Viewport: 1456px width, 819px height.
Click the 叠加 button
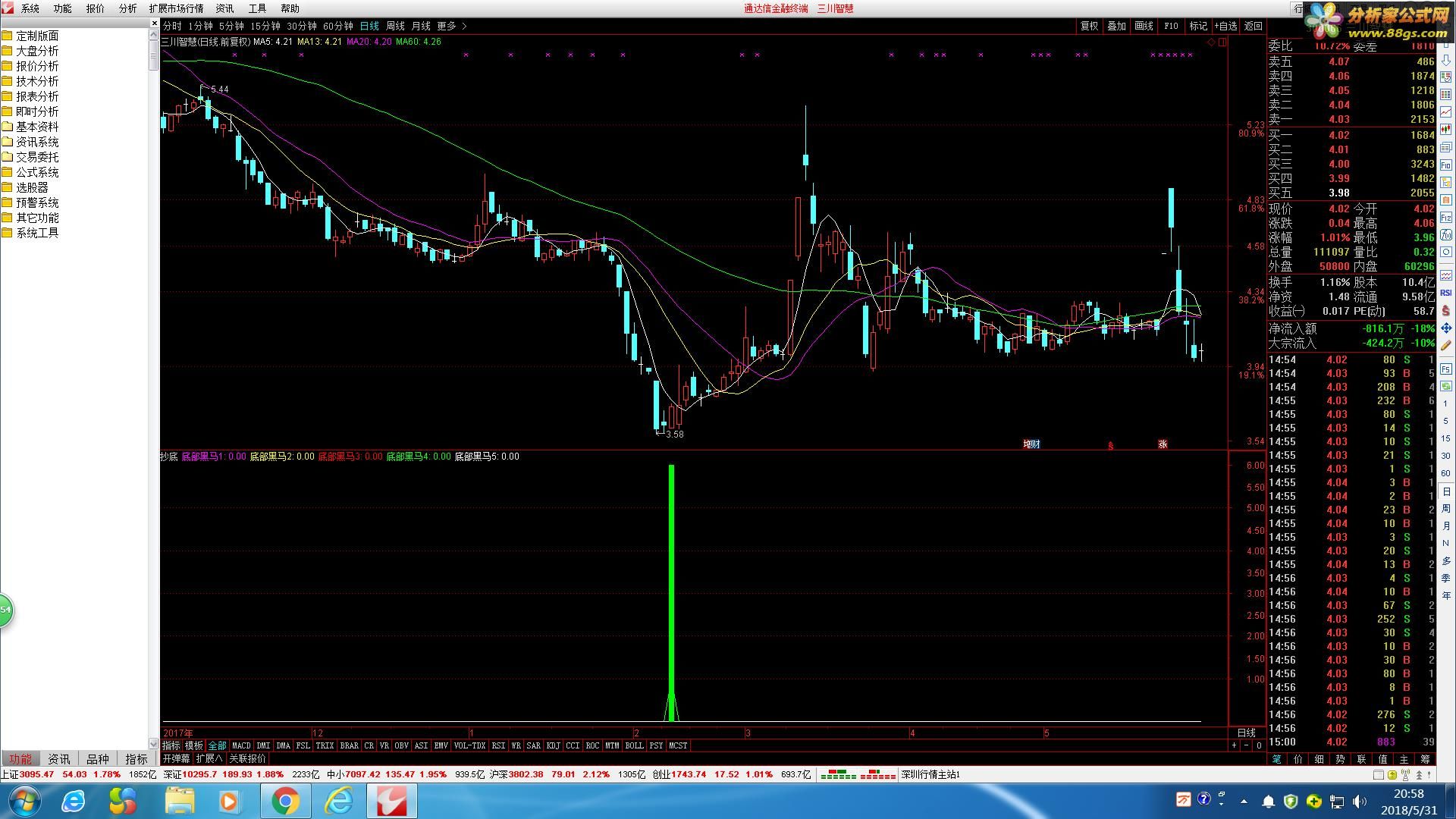click(x=1116, y=26)
